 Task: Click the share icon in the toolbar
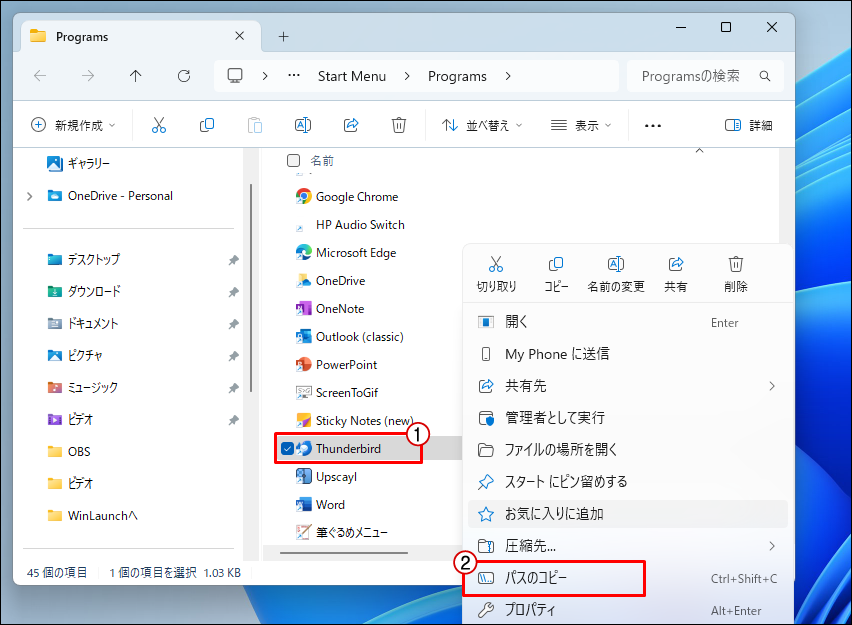[351, 125]
